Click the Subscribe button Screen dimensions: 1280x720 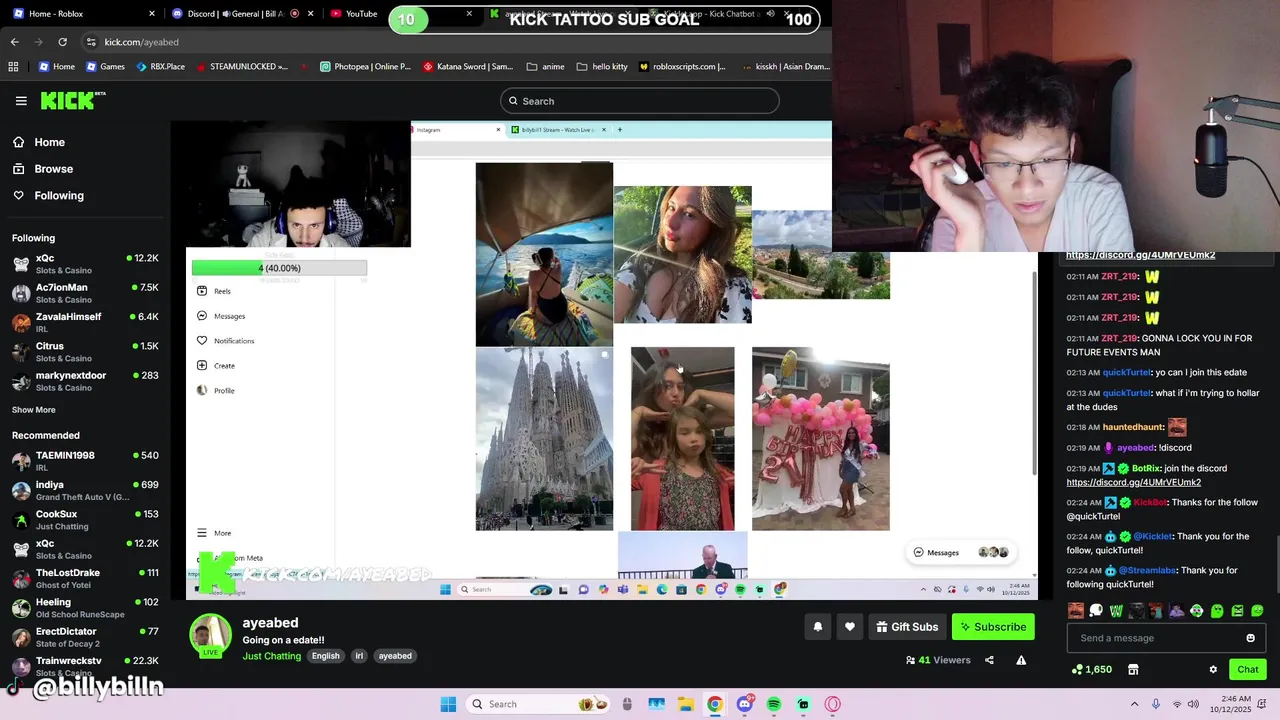click(x=993, y=627)
